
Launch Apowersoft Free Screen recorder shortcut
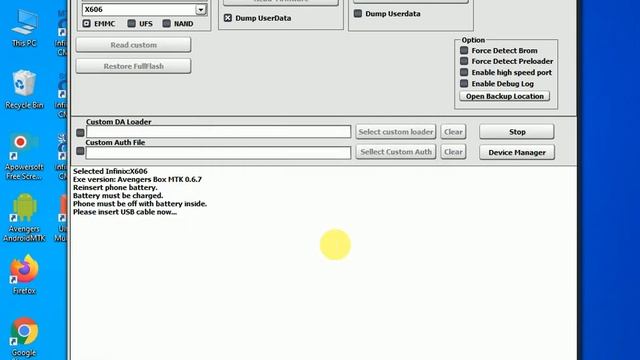click(24, 157)
